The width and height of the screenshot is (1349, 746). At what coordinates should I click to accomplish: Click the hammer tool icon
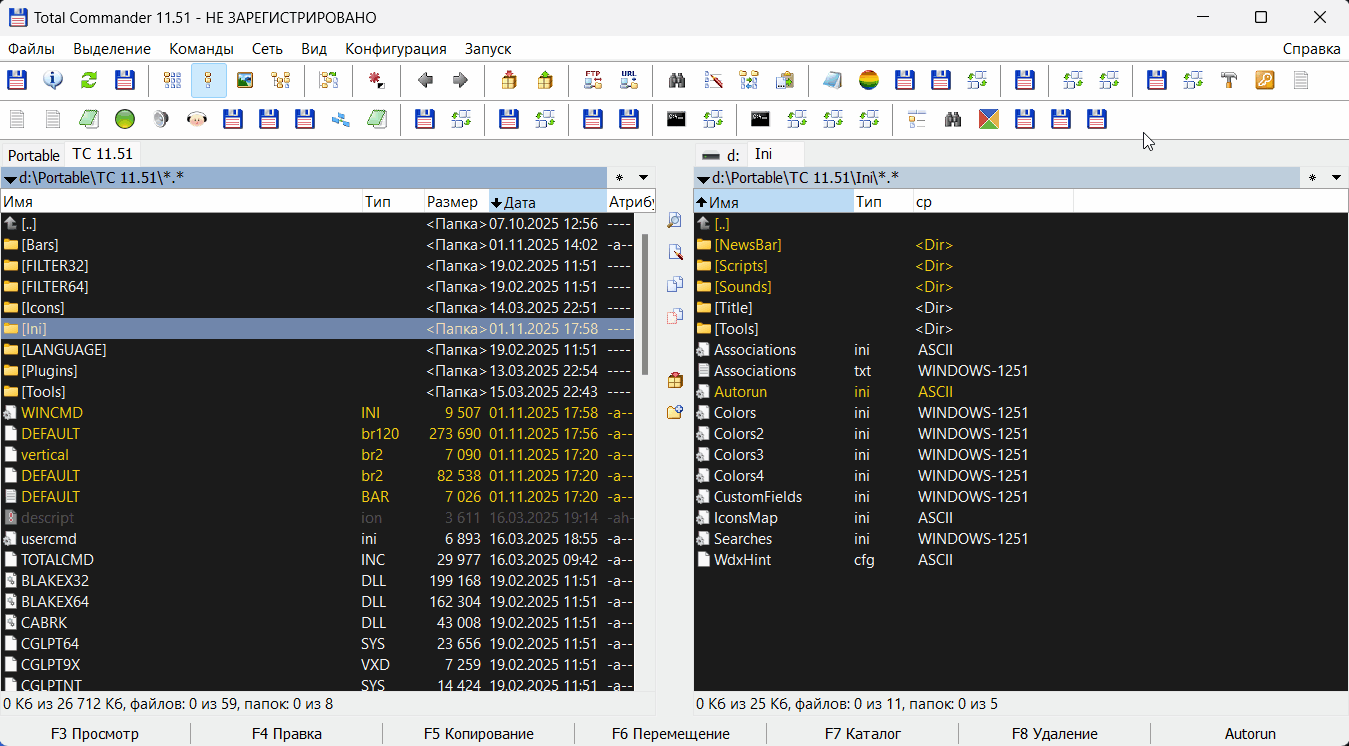coord(1229,81)
